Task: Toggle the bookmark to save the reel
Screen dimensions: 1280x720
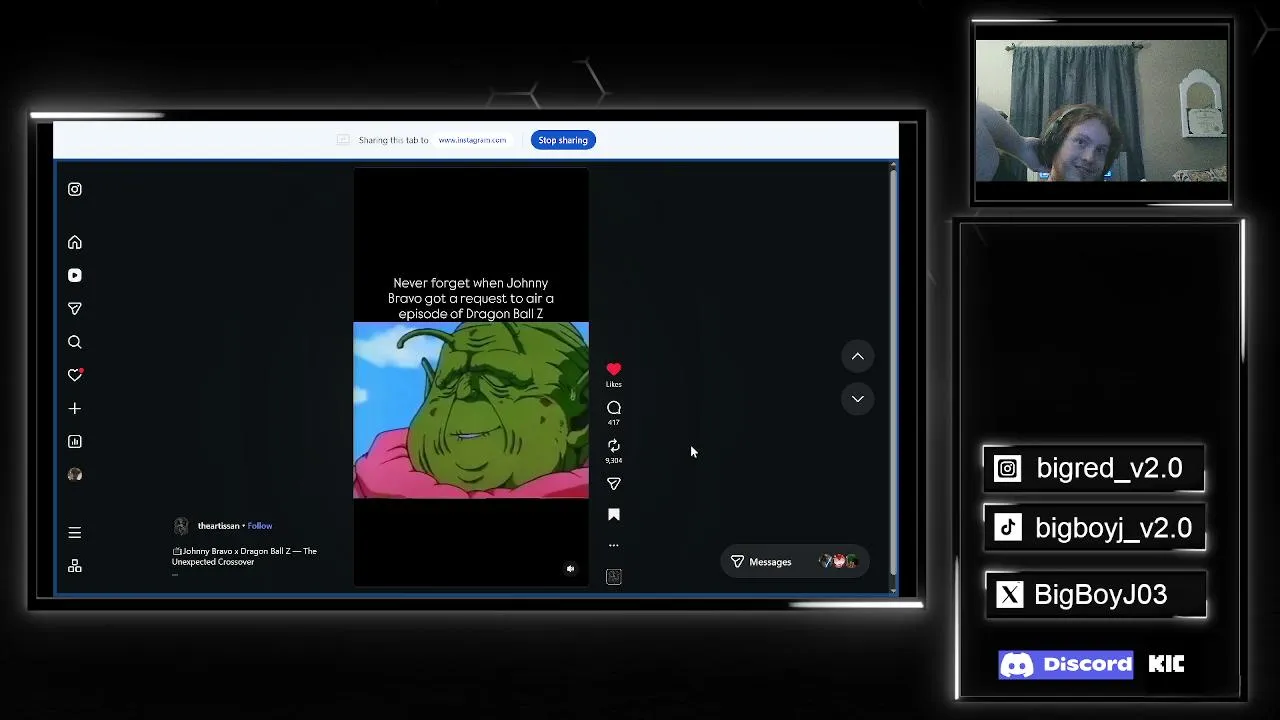Action: [x=614, y=515]
